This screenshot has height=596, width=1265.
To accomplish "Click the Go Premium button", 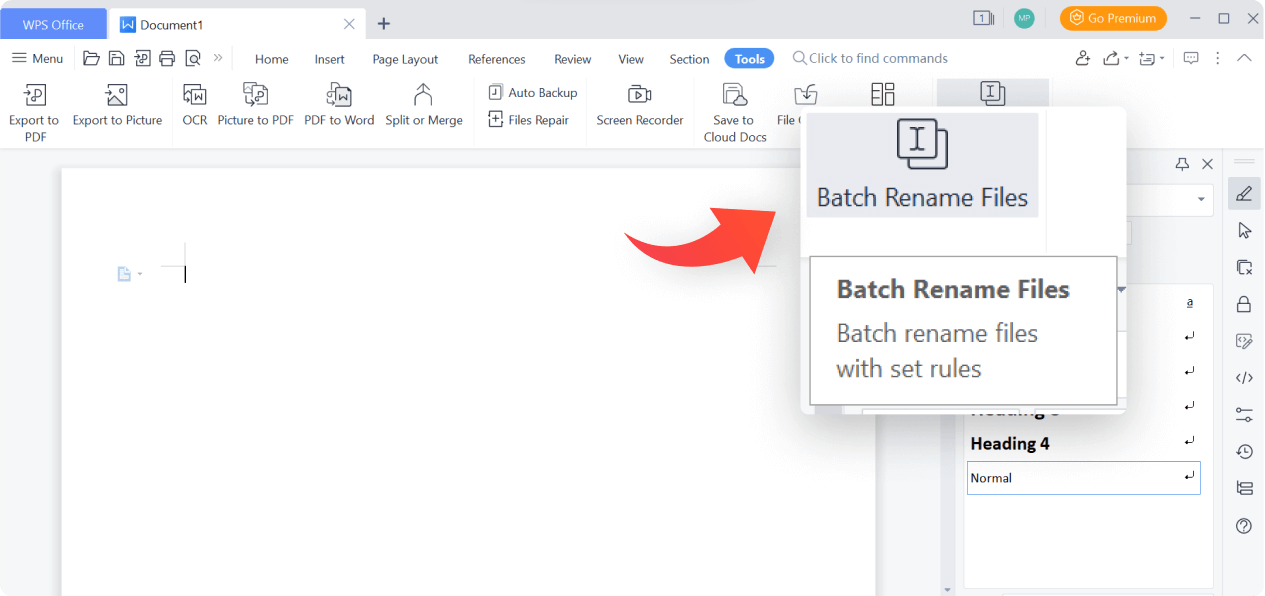I will [x=1113, y=18].
